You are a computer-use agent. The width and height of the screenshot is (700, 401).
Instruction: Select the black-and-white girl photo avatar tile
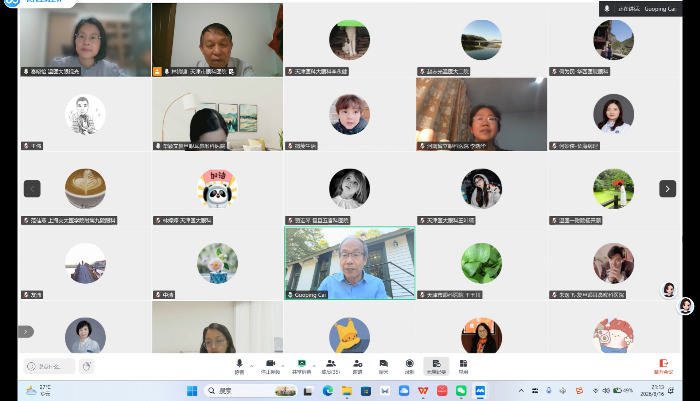tap(350, 188)
